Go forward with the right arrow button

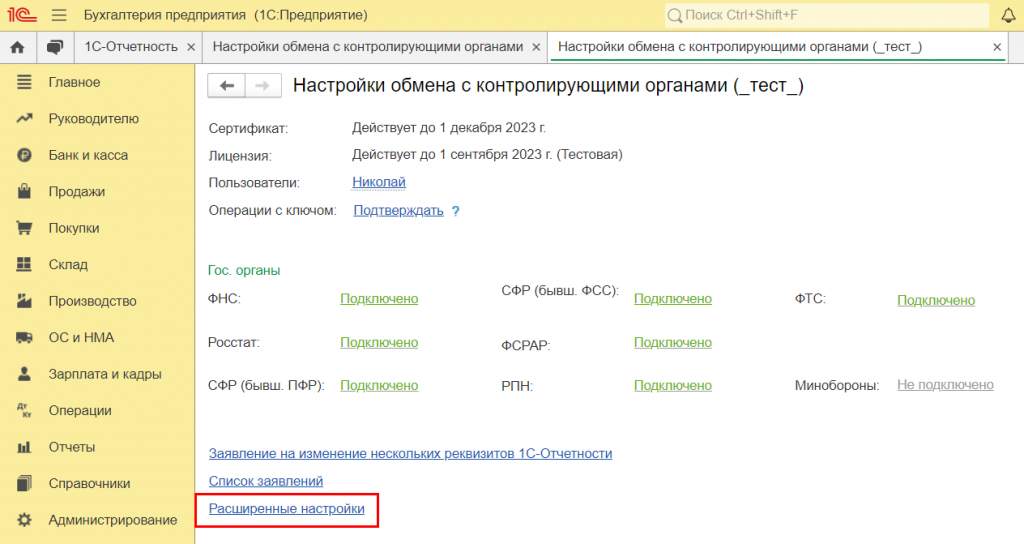point(263,86)
